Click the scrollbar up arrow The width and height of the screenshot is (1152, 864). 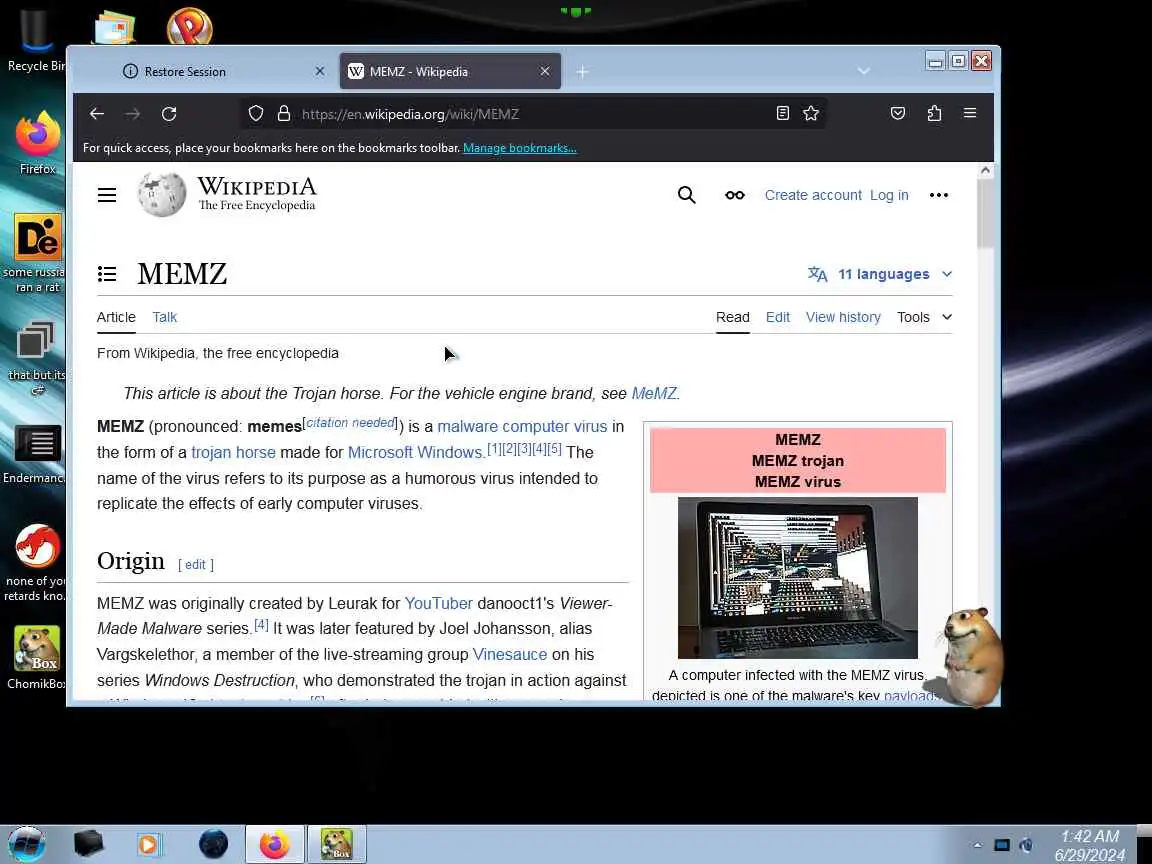[x=985, y=170]
